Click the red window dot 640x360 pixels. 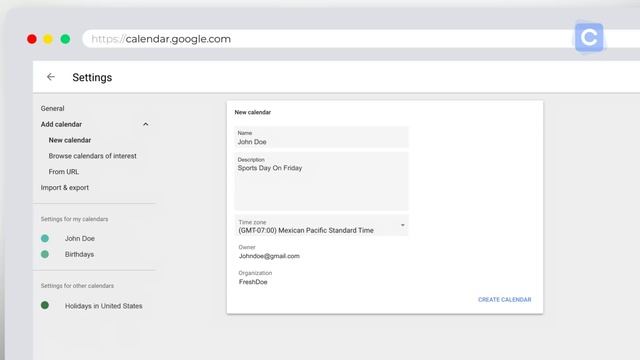(32, 39)
